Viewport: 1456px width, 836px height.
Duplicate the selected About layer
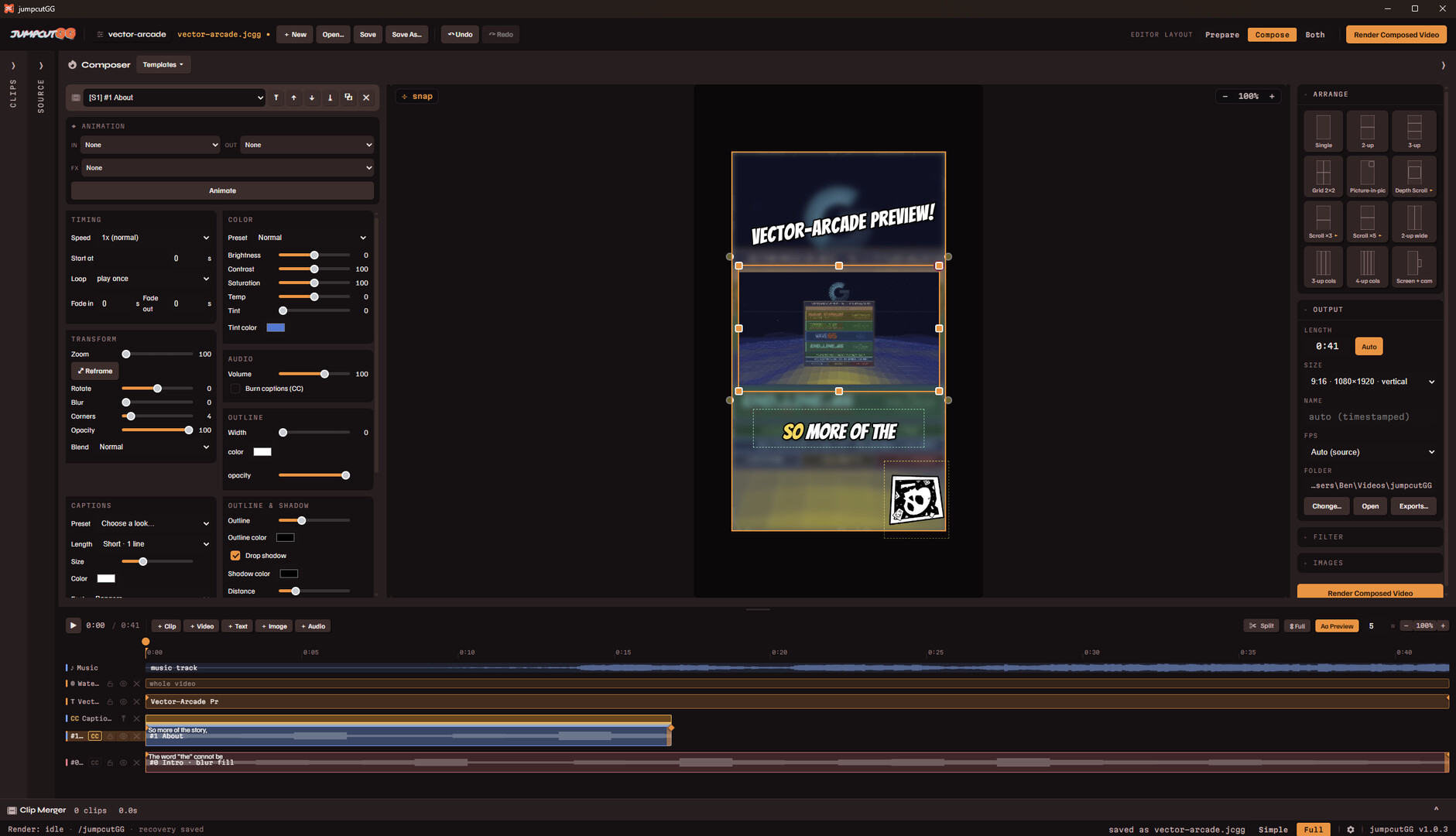point(348,98)
